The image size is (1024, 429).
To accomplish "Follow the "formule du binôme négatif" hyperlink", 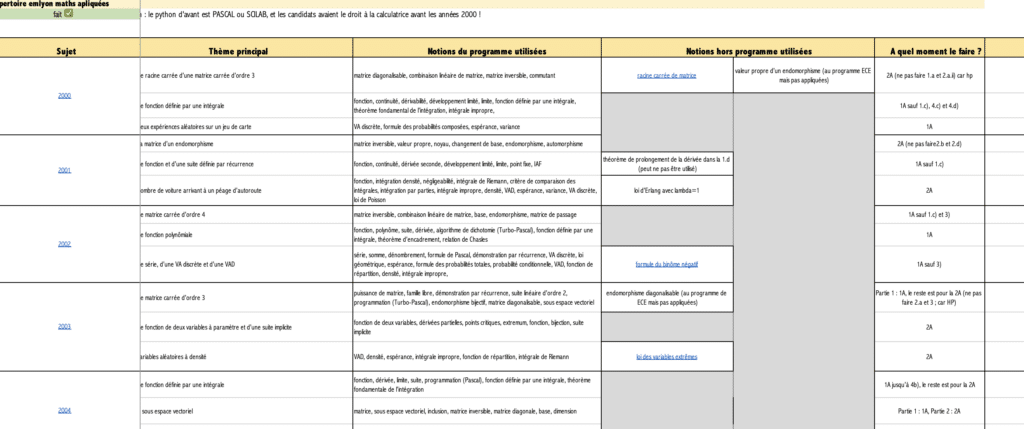I will 666,264.
